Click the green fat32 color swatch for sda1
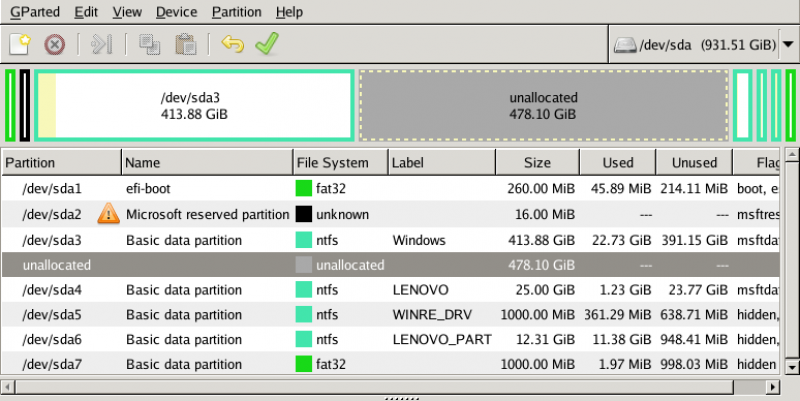Viewport: 800px width, 401px height. pyautogui.click(x=304, y=188)
